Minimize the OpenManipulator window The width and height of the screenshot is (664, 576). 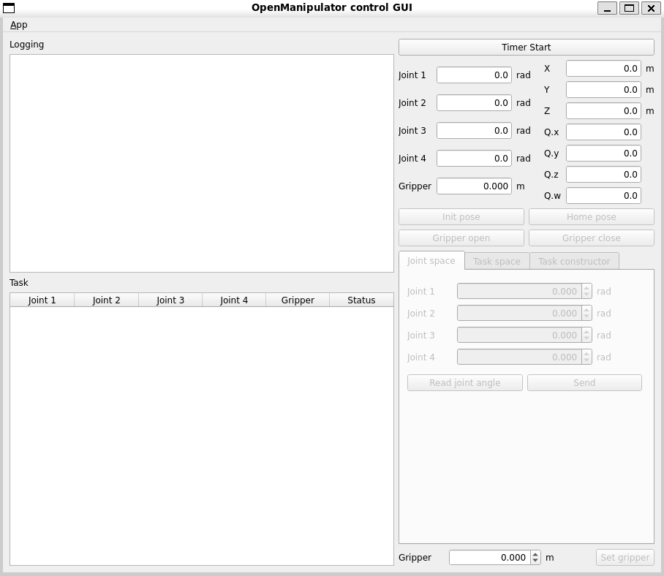click(607, 8)
